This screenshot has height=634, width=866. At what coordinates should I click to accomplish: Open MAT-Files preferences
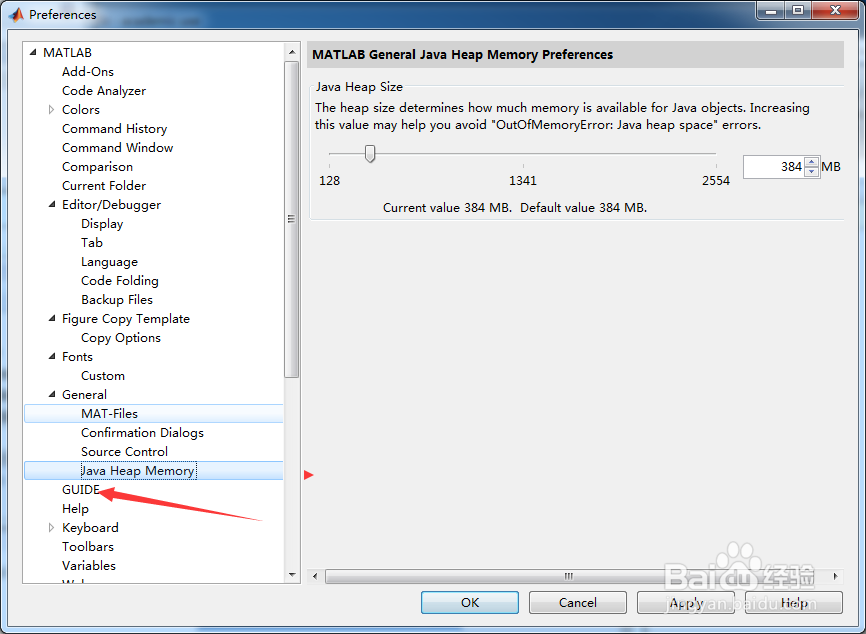154,414
